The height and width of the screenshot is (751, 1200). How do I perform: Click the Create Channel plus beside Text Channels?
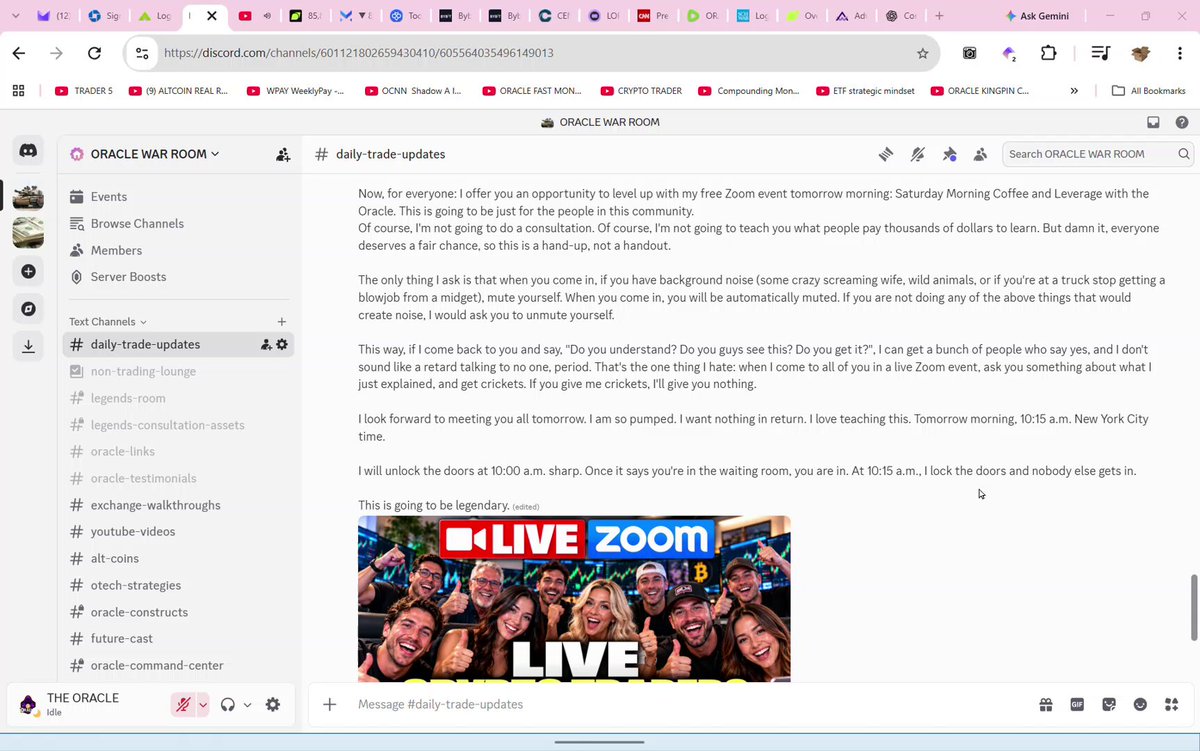(282, 322)
